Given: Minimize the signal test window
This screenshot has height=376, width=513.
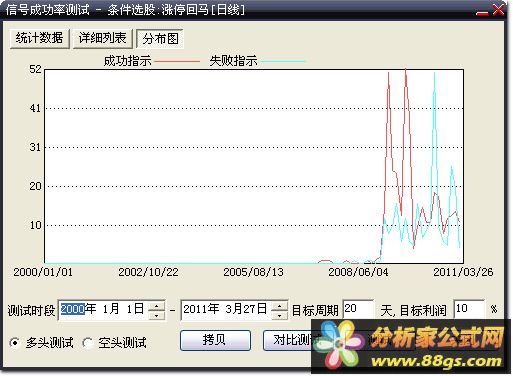Looking at the screenshot, I should tap(482, 11).
